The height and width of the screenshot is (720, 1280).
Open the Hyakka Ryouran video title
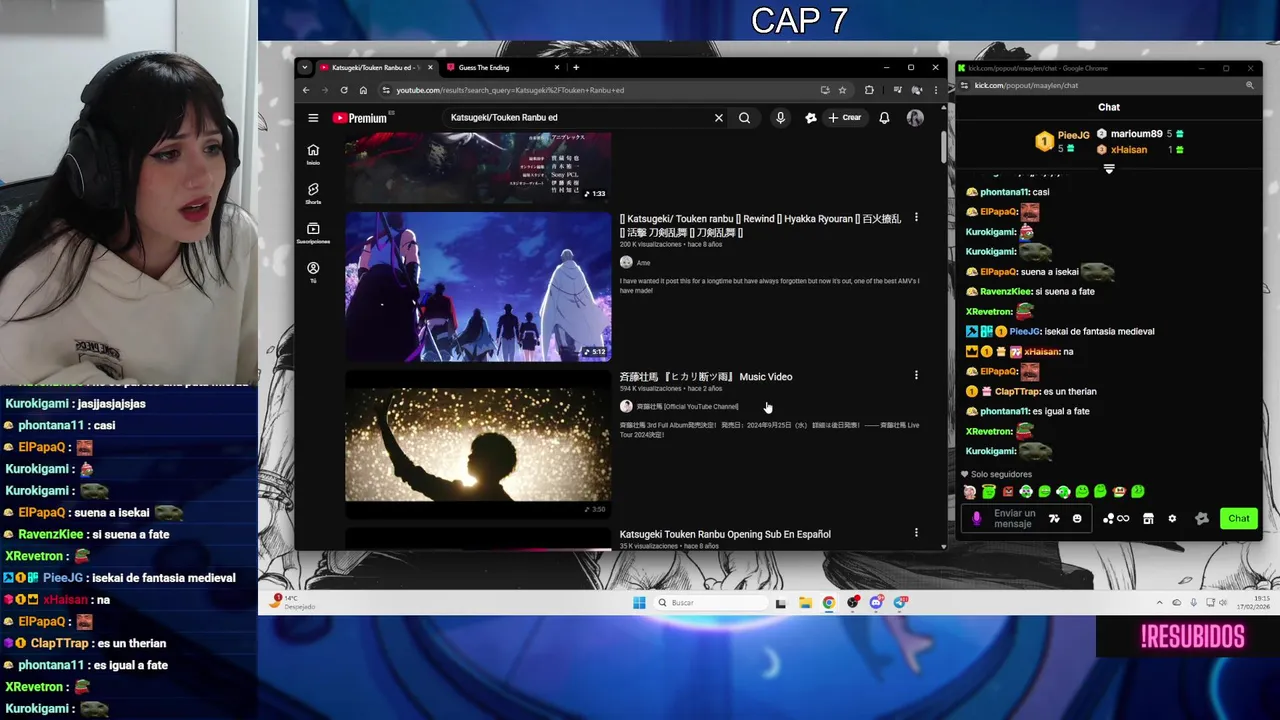click(760, 226)
